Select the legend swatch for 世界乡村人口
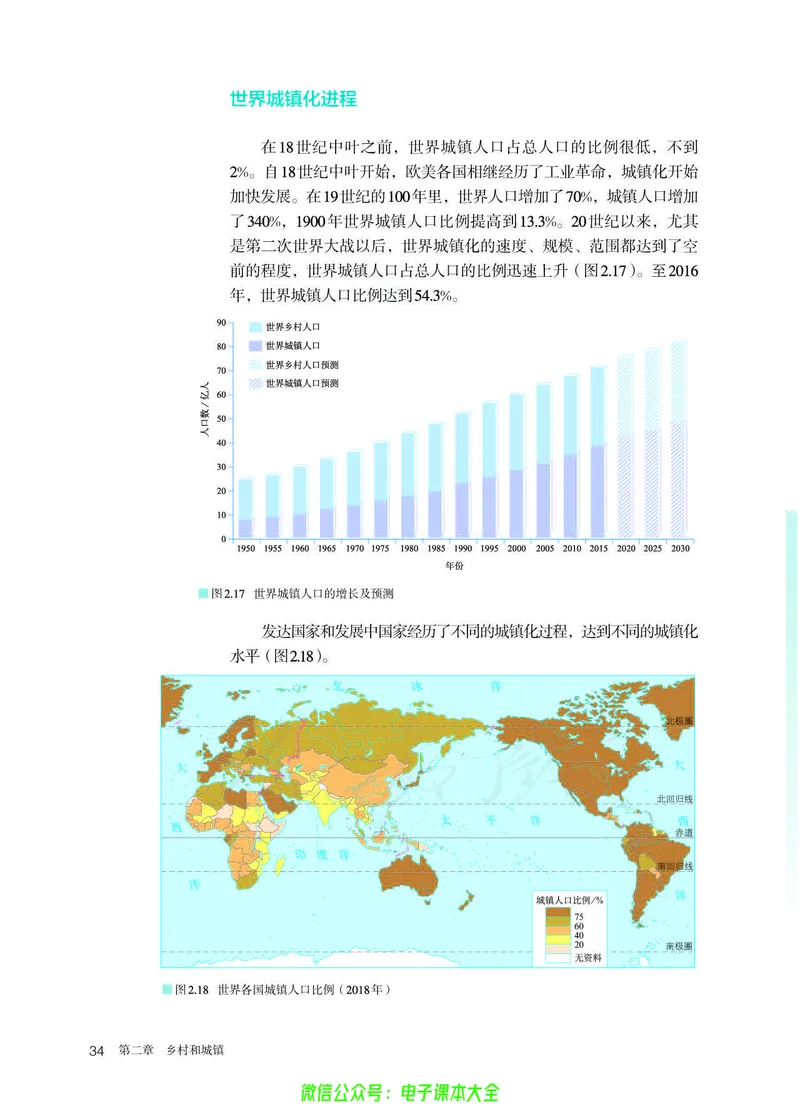The height and width of the screenshot is (1120, 800). coord(255,327)
